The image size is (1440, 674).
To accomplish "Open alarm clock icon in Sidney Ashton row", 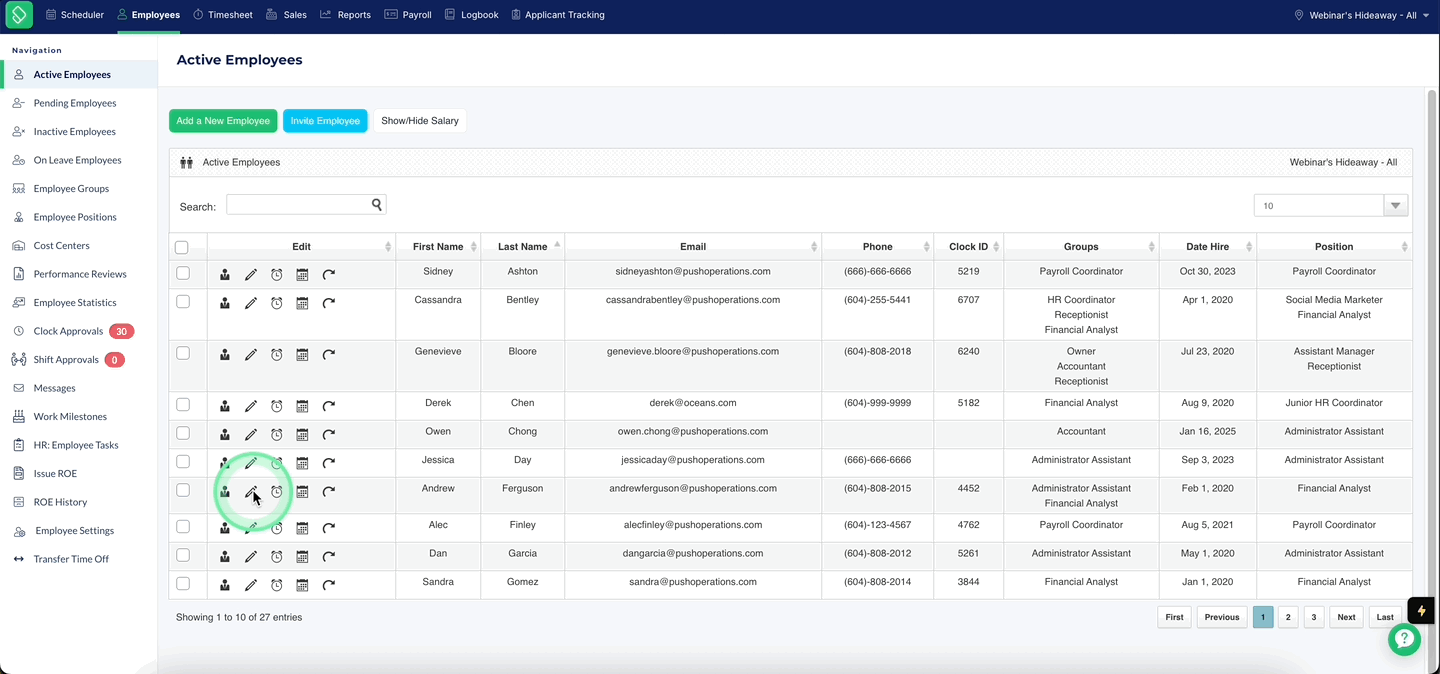I will click(277, 274).
